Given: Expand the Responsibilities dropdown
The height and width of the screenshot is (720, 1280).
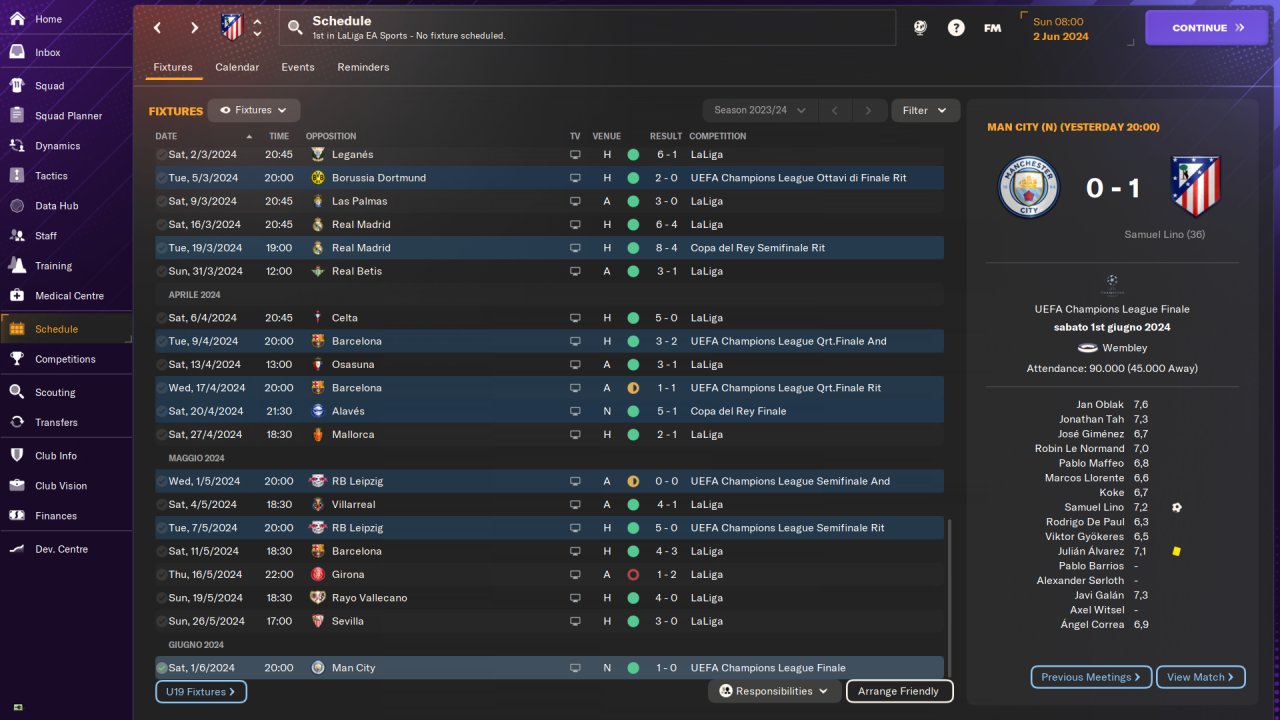Looking at the screenshot, I should click(775, 691).
